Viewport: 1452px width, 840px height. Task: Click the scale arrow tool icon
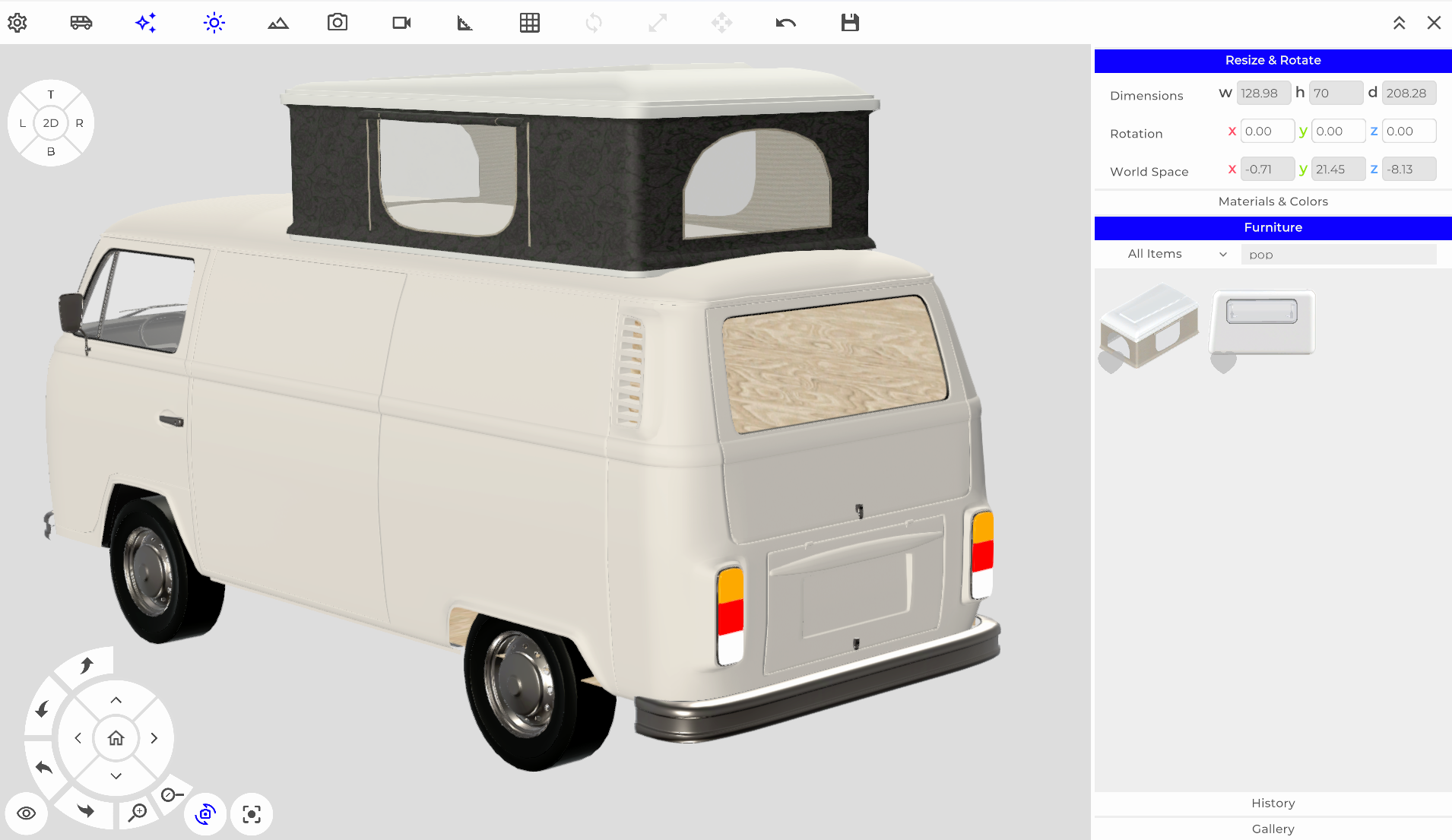pyautogui.click(x=658, y=23)
